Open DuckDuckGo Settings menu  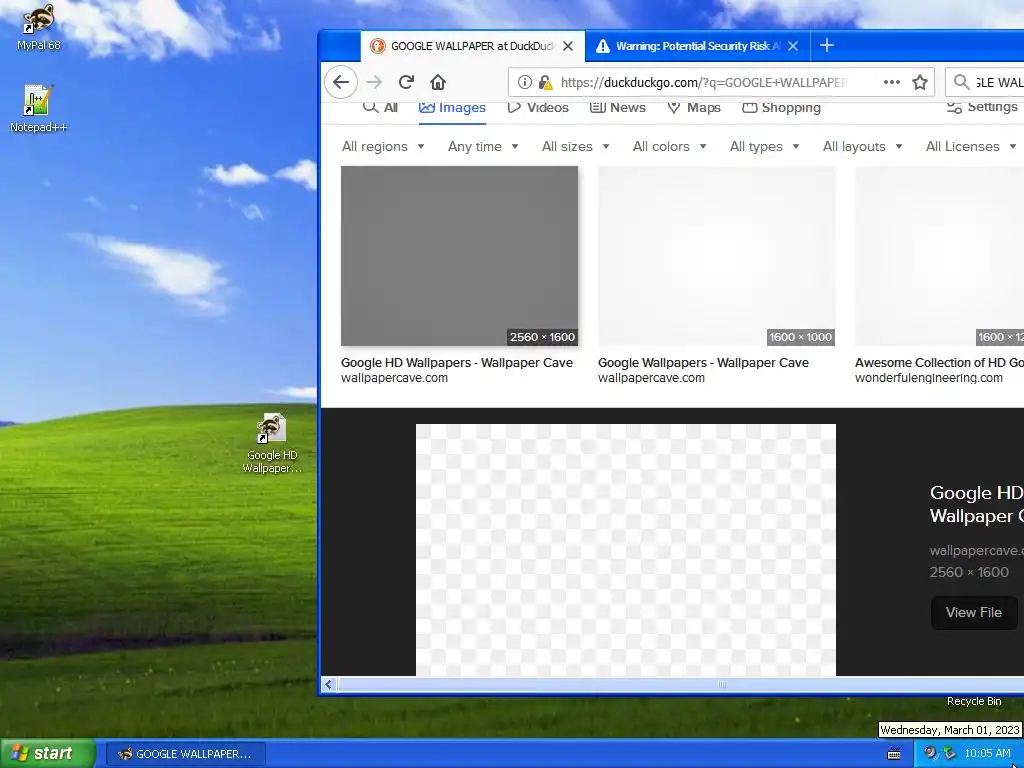(982, 107)
